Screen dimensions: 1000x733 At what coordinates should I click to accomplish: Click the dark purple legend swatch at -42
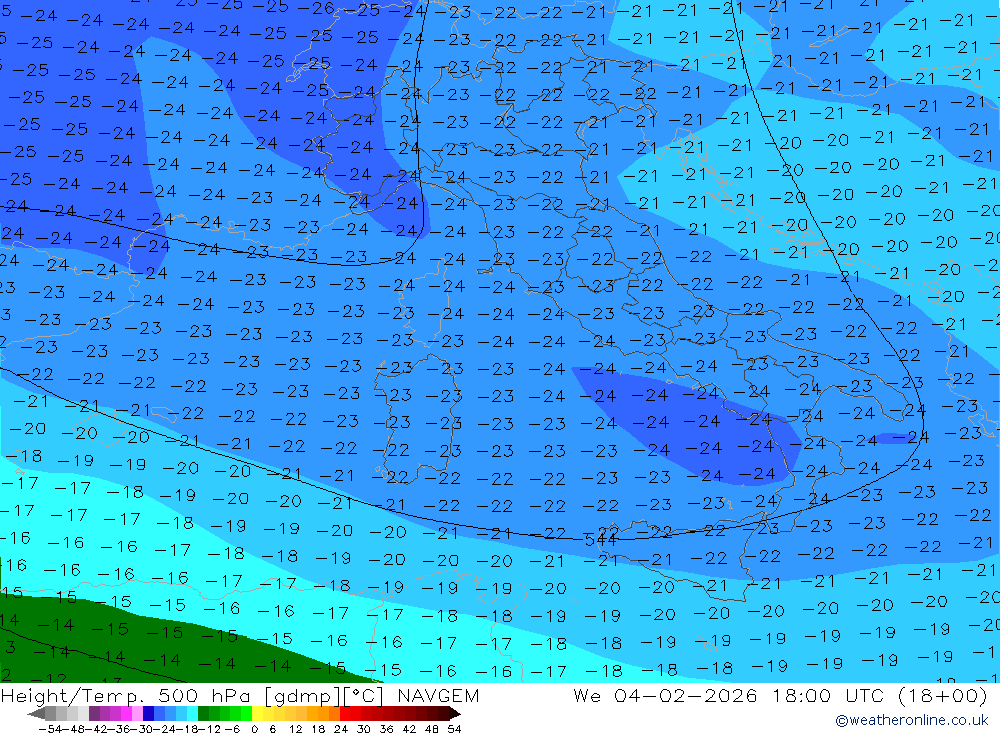94,713
